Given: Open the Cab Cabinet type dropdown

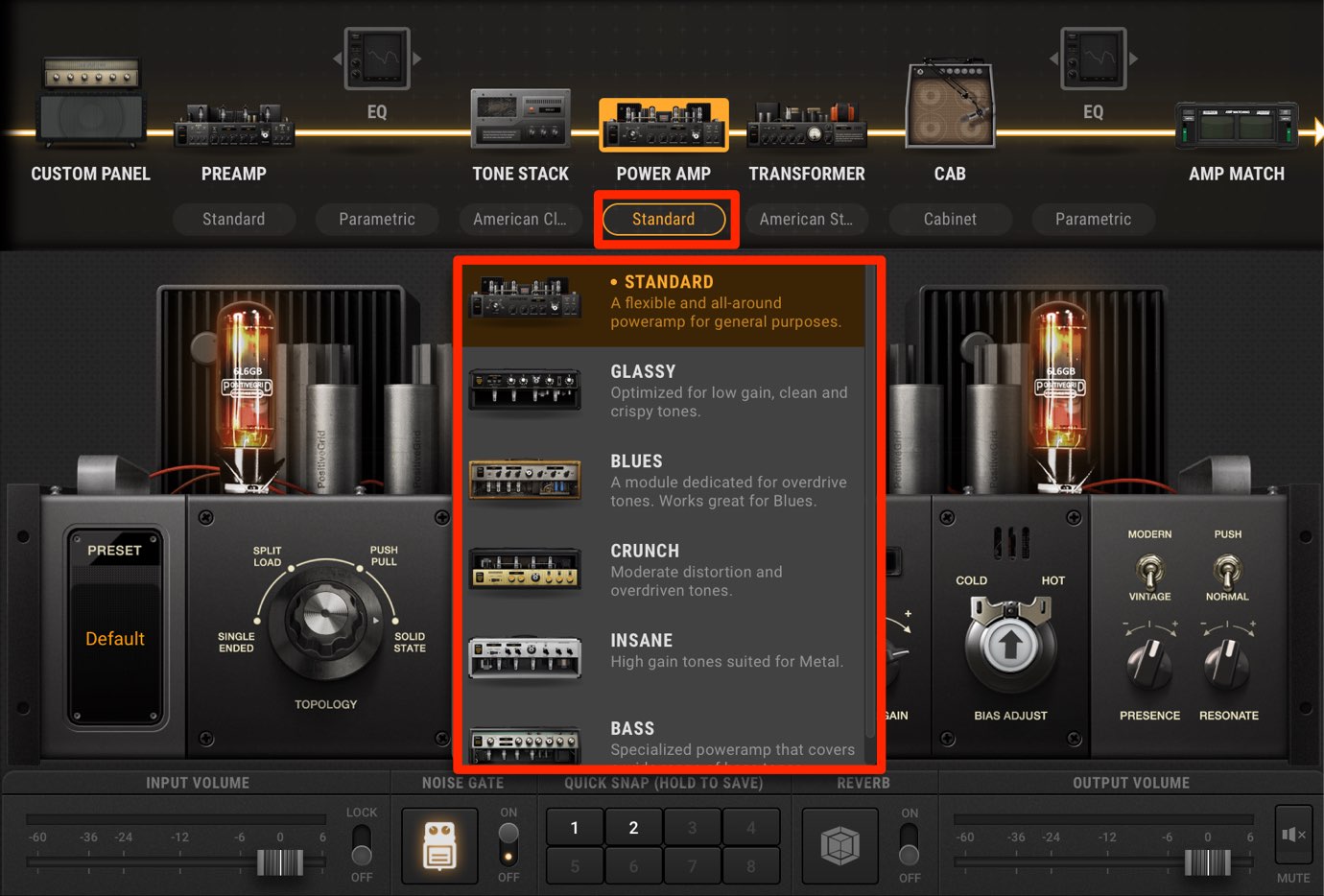Looking at the screenshot, I should tap(950, 219).
